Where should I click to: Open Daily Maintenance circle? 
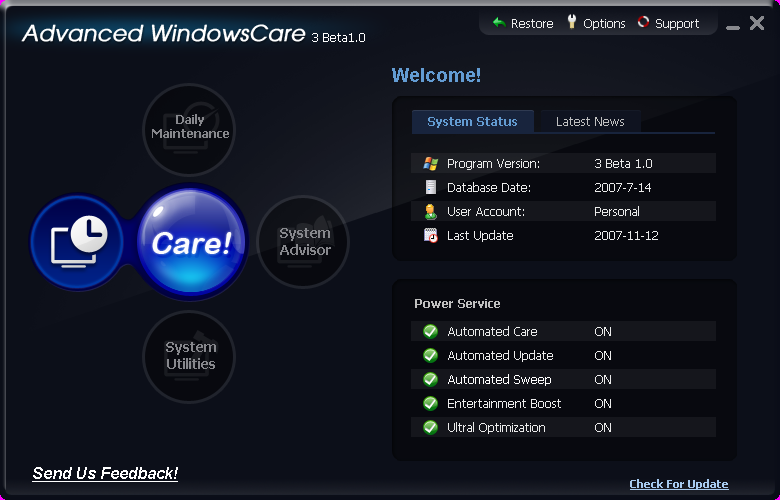pos(189,129)
